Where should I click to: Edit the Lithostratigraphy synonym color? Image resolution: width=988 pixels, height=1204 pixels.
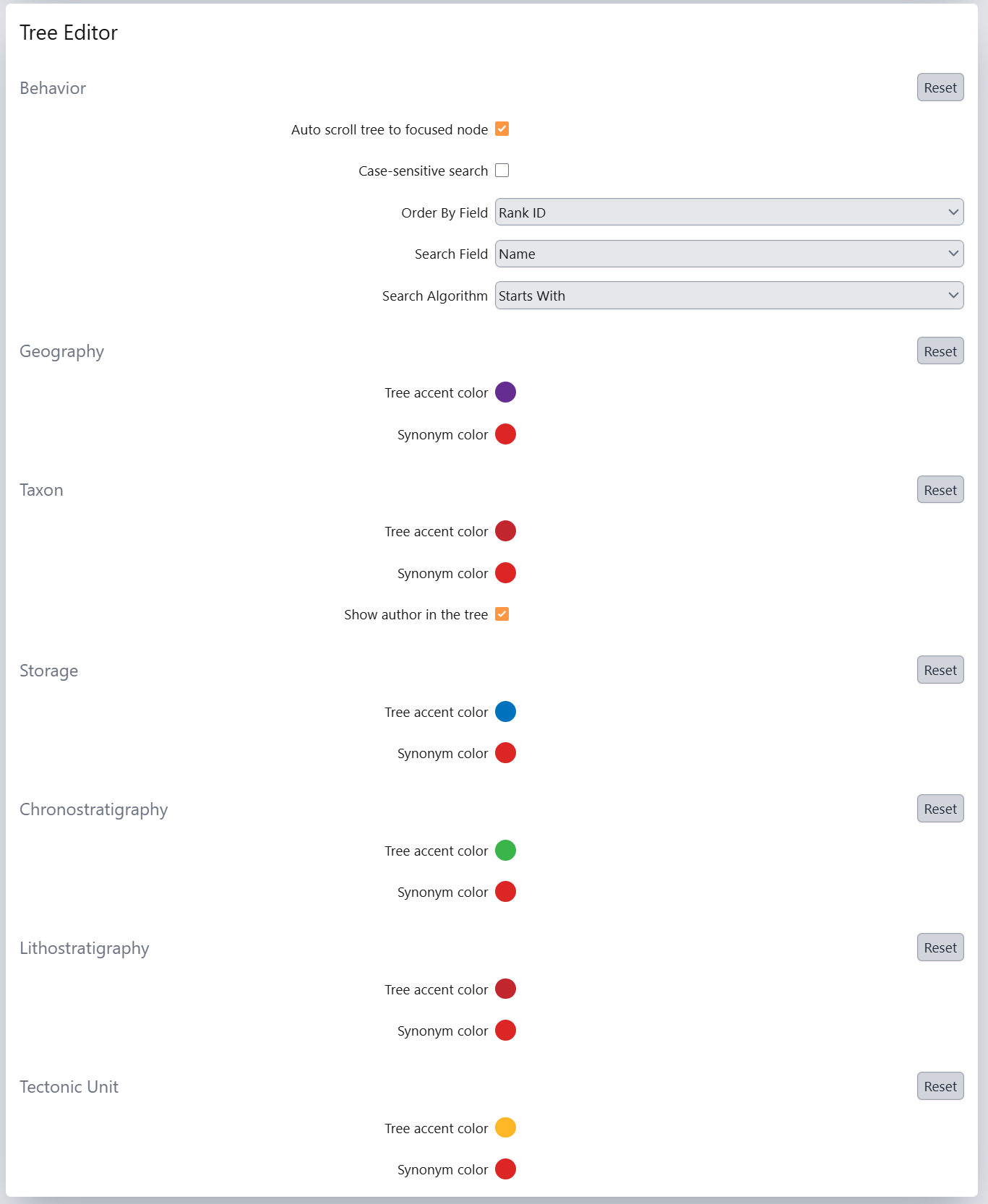(505, 1031)
